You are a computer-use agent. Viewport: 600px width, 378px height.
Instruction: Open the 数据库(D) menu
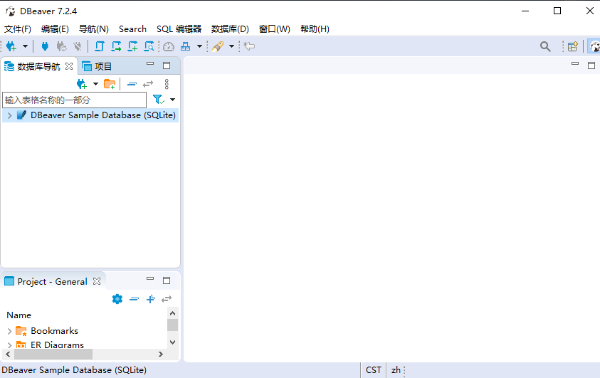230,29
